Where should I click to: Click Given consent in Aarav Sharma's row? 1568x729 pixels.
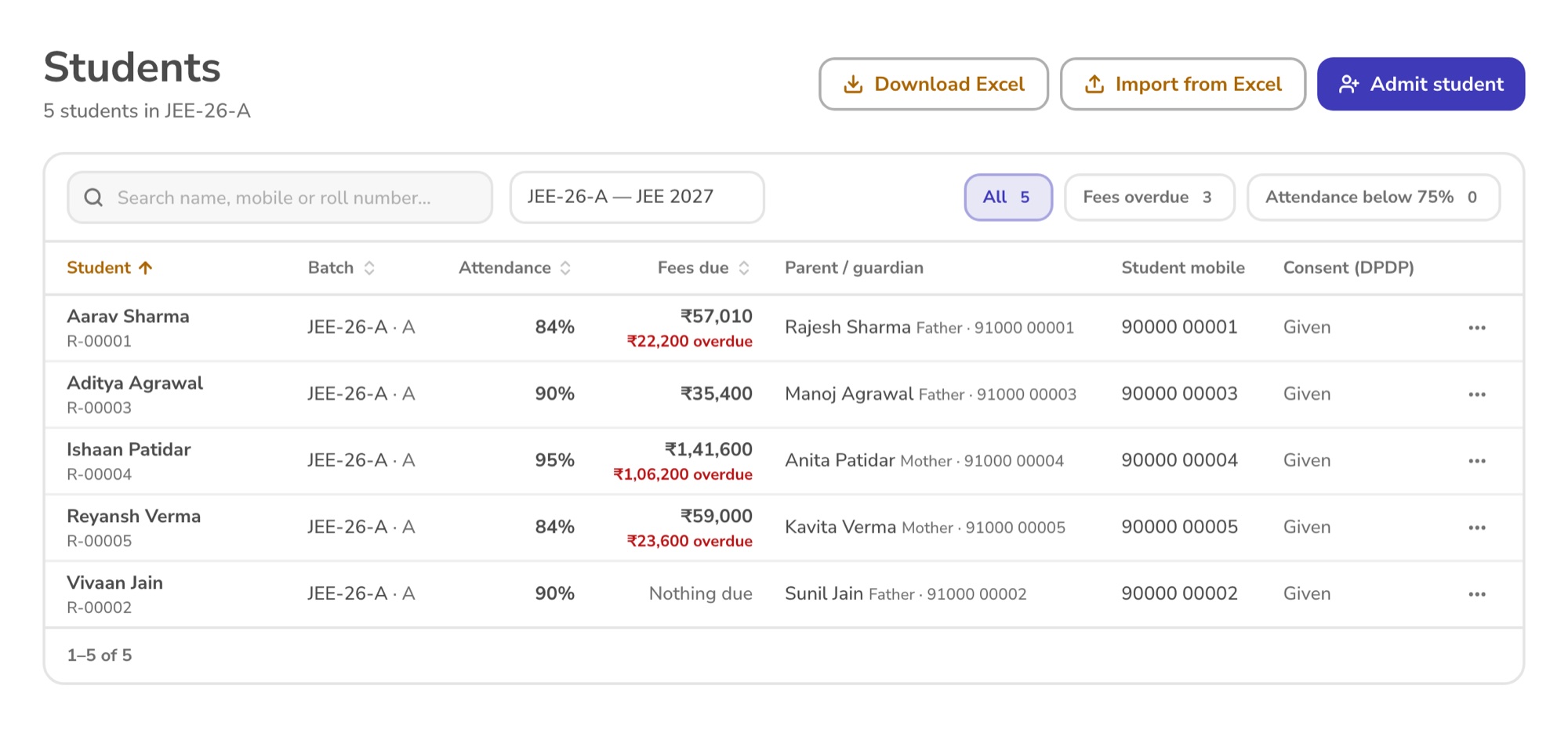(x=1307, y=327)
